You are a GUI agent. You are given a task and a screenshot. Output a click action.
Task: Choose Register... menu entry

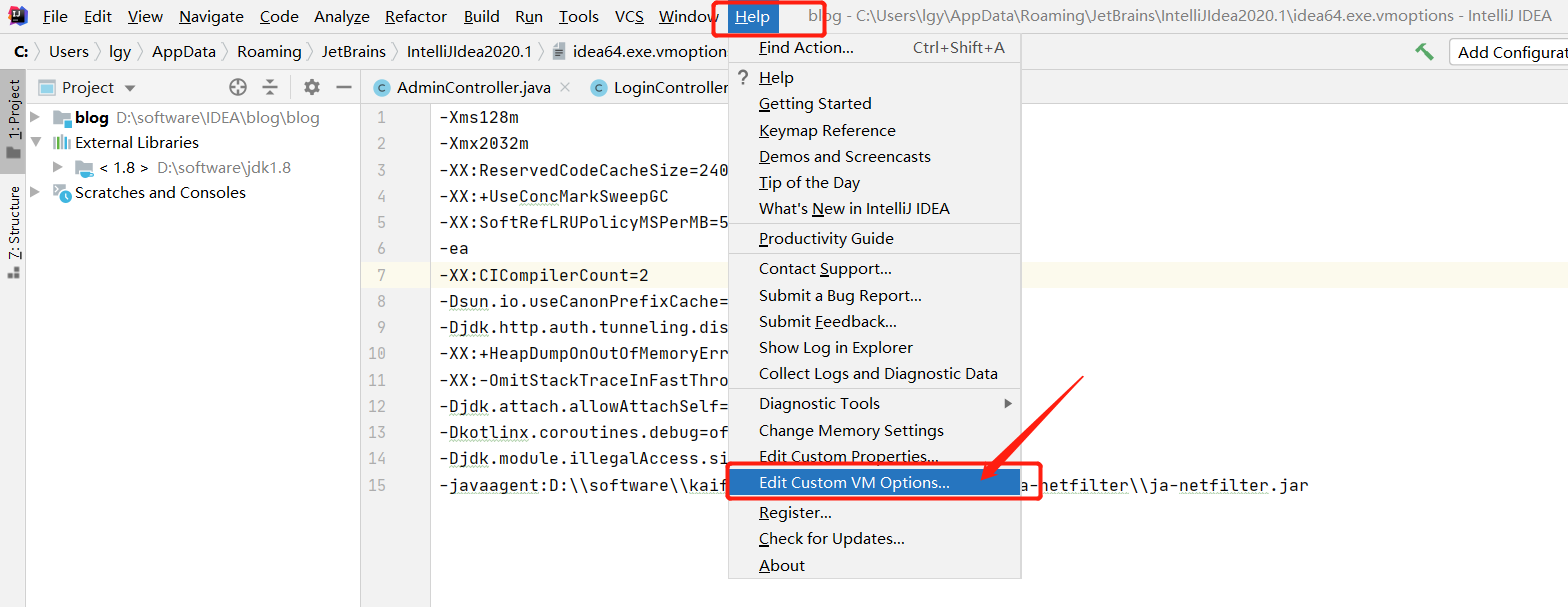coord(874,513)
